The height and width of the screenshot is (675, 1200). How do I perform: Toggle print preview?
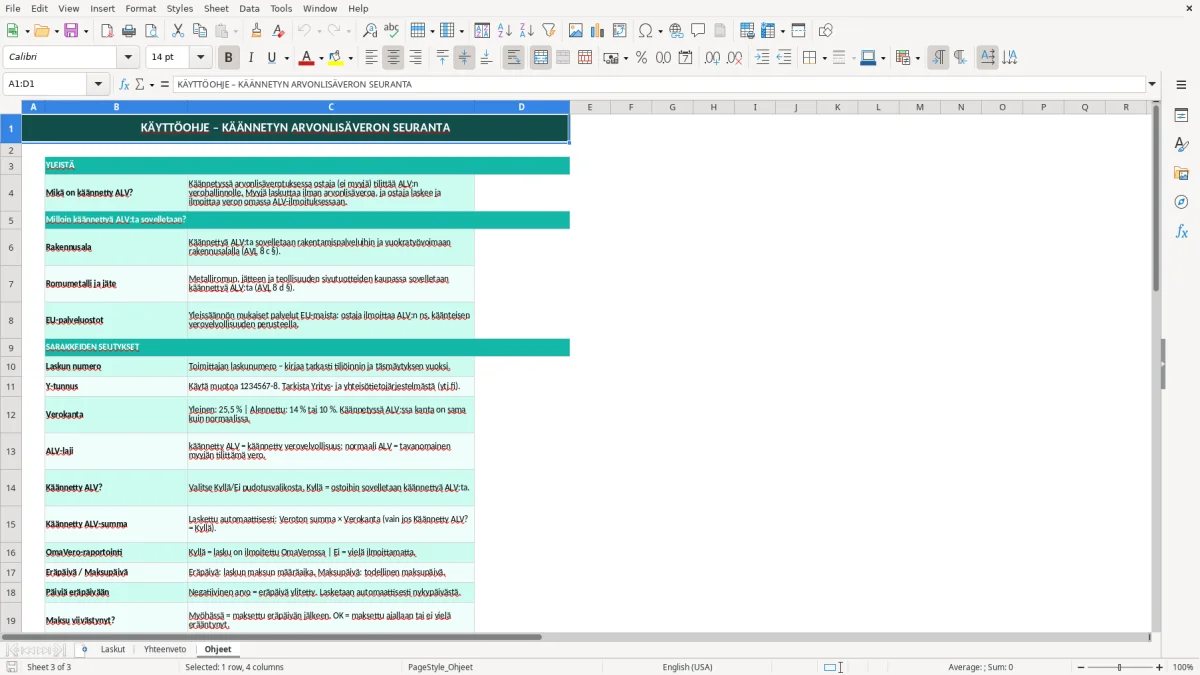(149, 31)
